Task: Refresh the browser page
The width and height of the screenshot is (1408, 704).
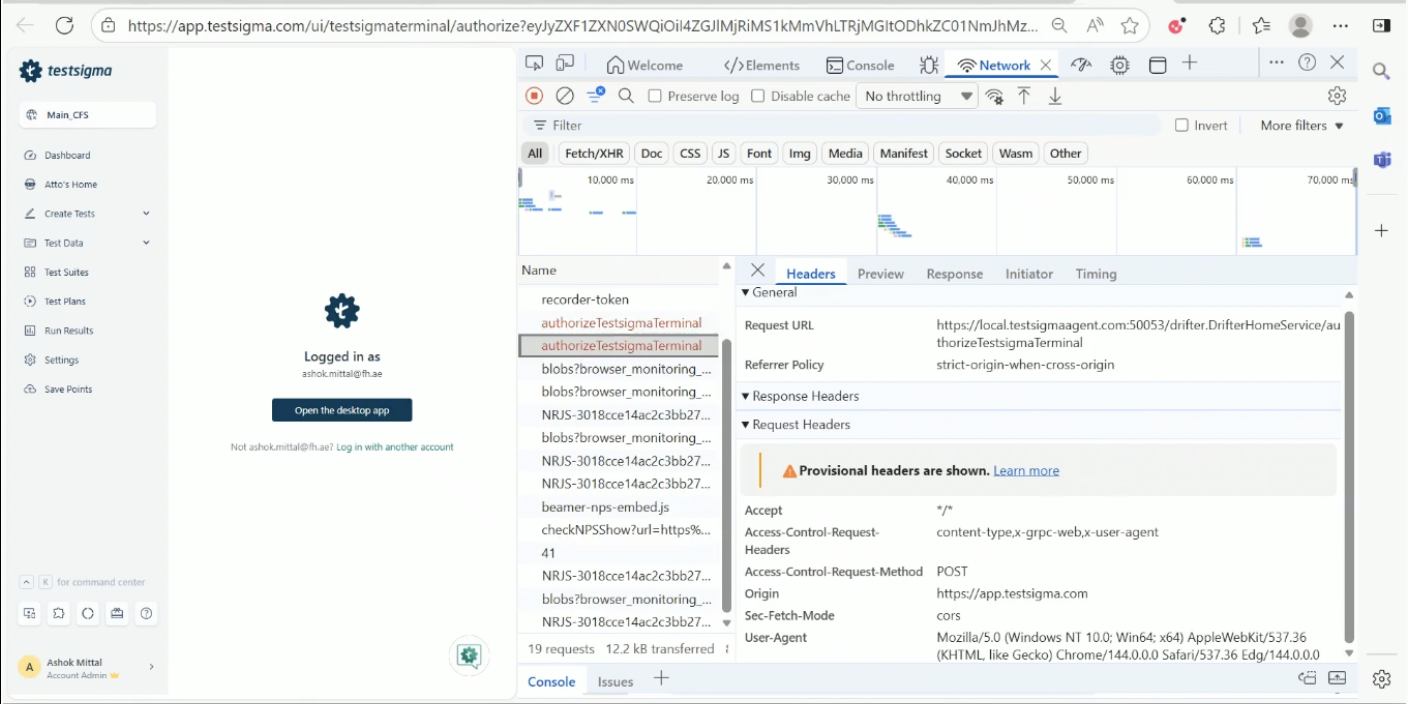Action: 64,26
